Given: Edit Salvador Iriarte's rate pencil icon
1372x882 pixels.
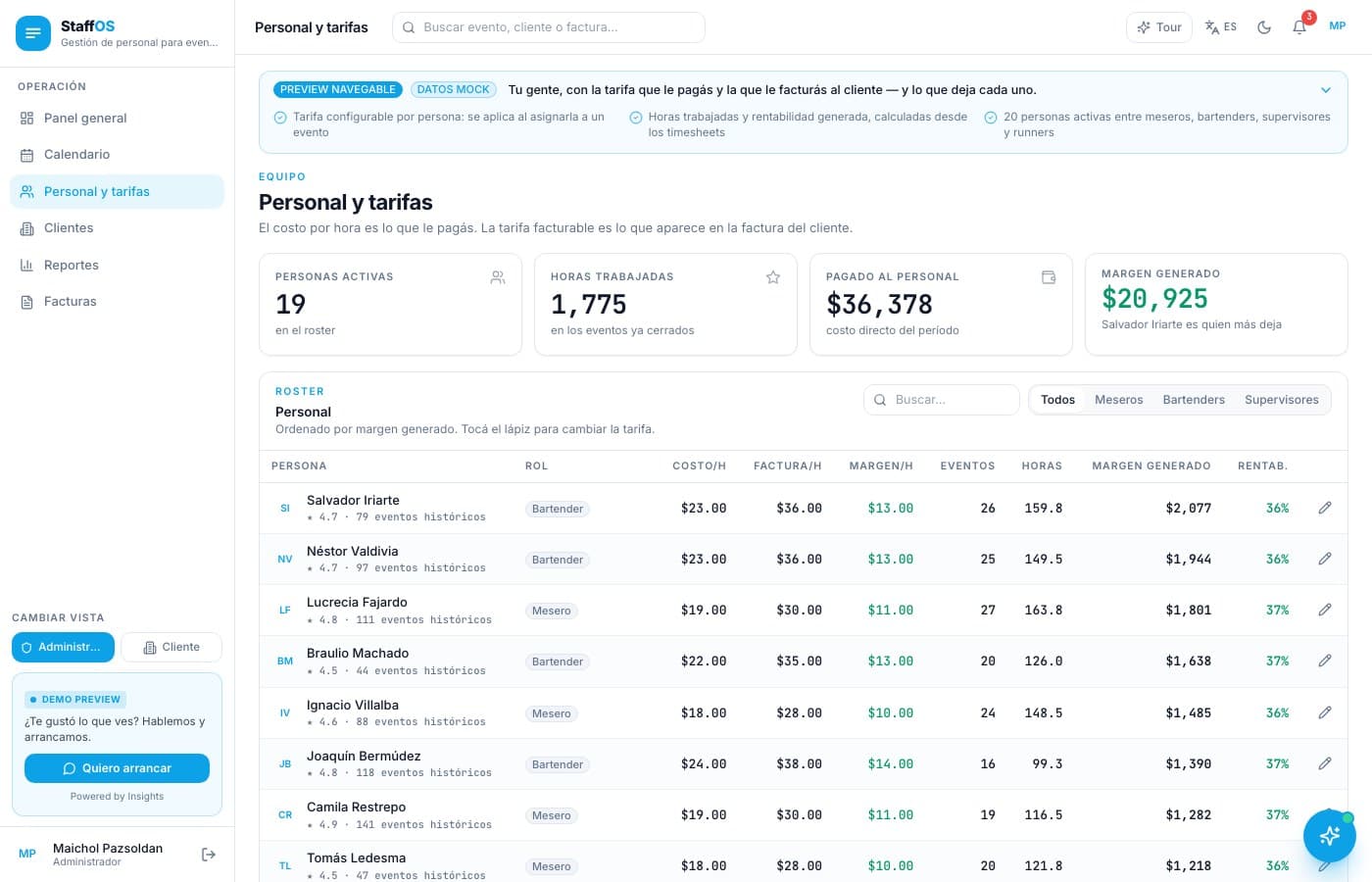Looking at the screenshot, I should click(1325, 508).
